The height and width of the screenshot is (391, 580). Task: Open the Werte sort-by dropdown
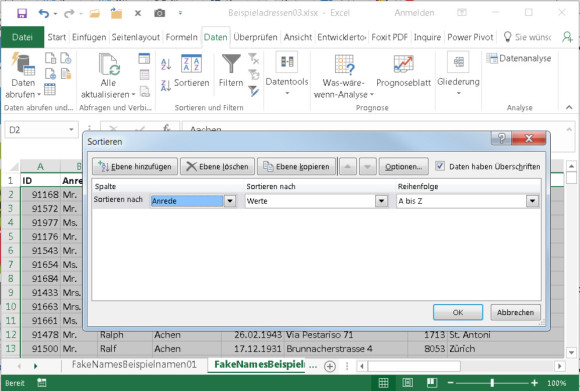click(381, 201)
